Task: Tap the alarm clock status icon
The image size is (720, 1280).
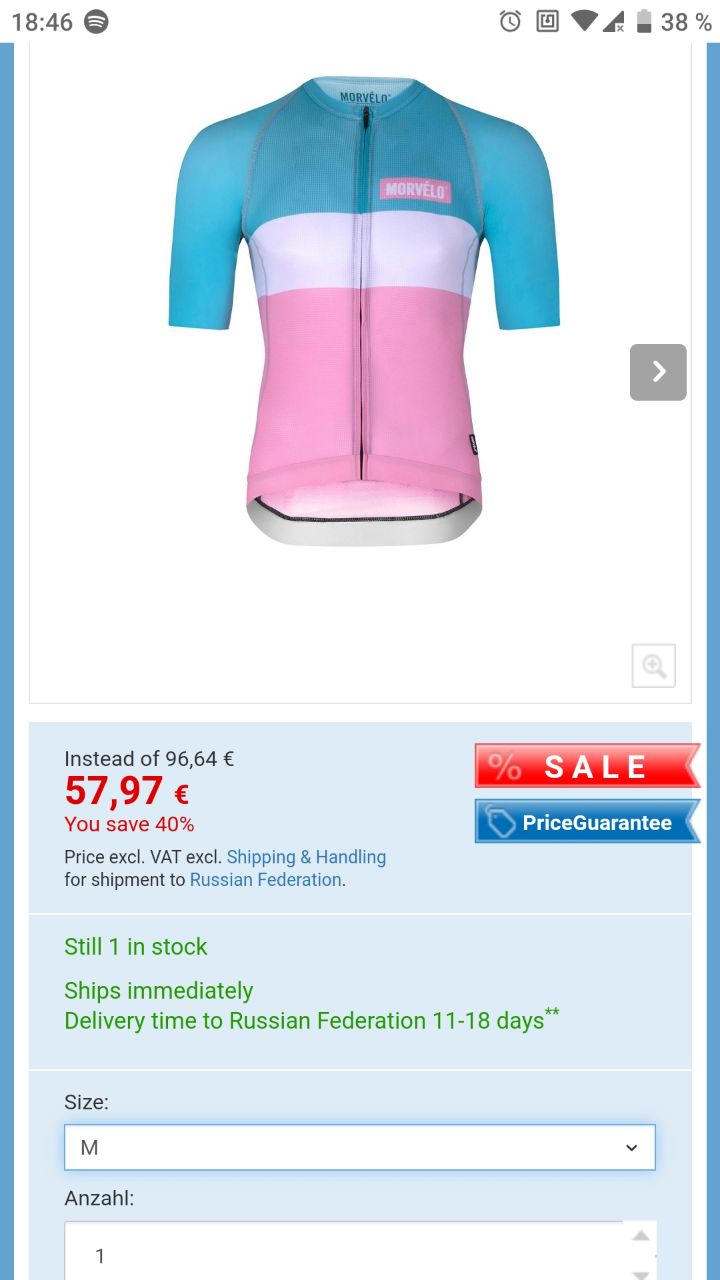Action: pos(511,21)
